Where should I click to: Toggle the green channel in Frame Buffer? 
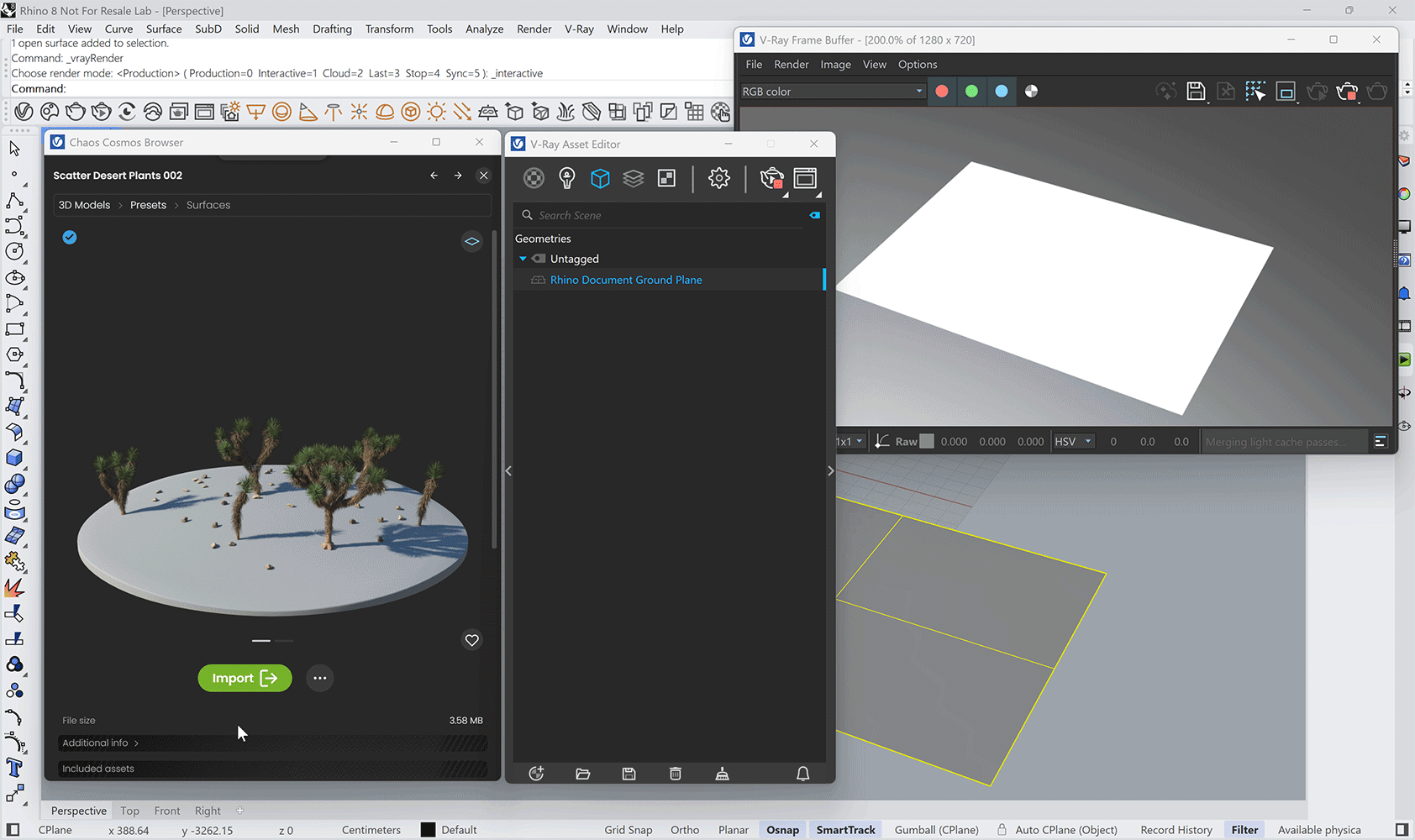pyautogui.click(x=971, y=92)
